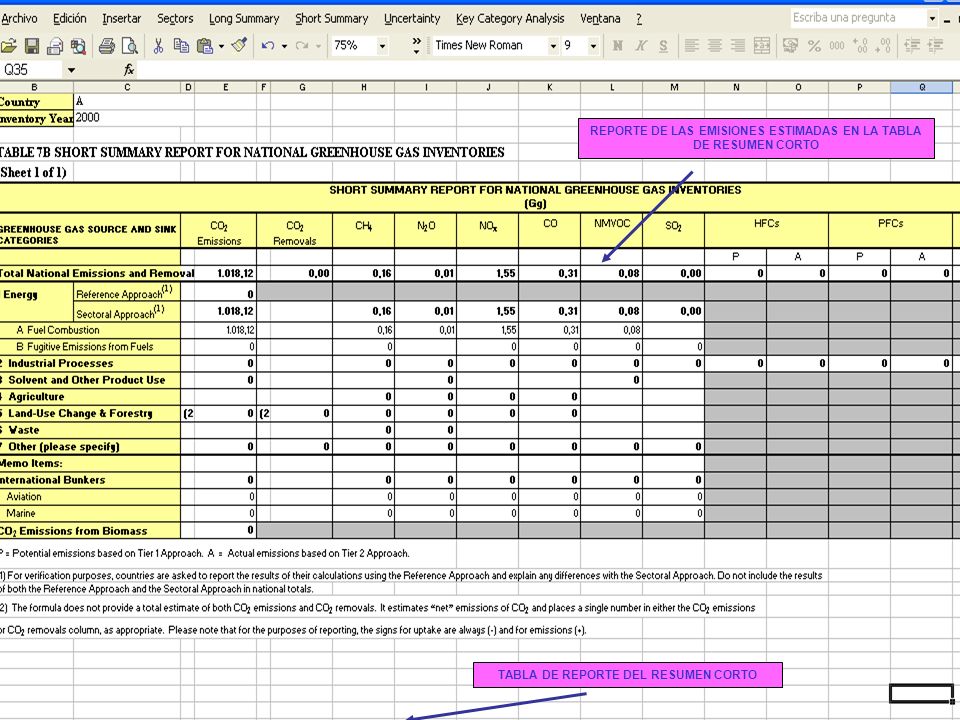Click in the 'Escriba una pregunta' help box
The image size is (960, 720).
(x=858, y=18)
